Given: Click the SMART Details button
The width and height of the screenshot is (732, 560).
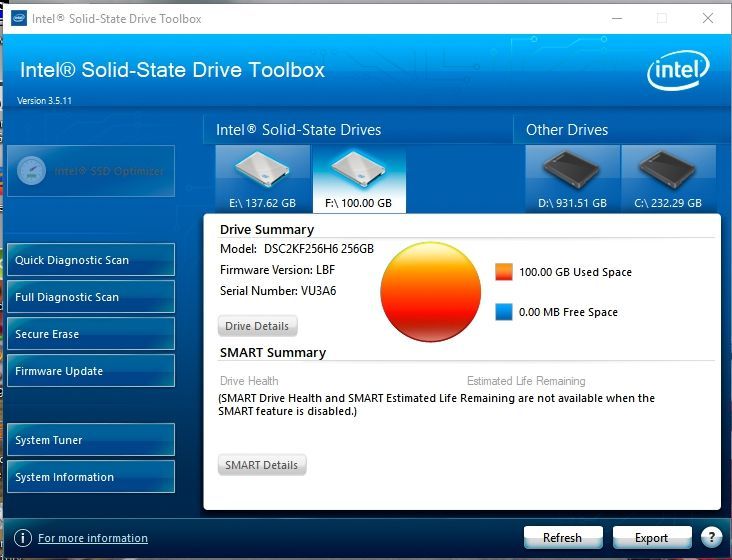Looking at the screenshot, I should coord(261,465).
